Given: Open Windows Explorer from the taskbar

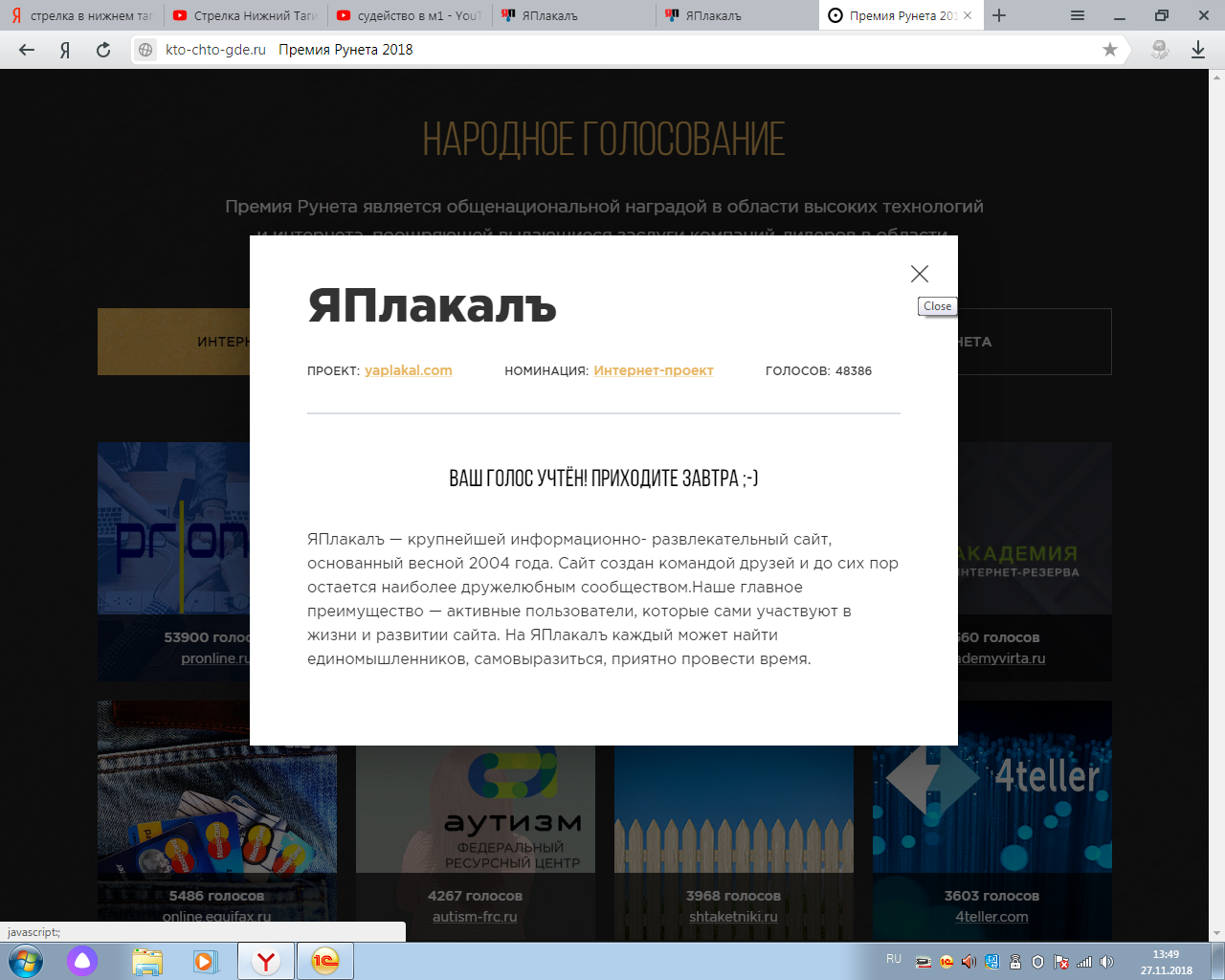Looking at the screenshot, I should pyautogui.click(x=147, y=961).
